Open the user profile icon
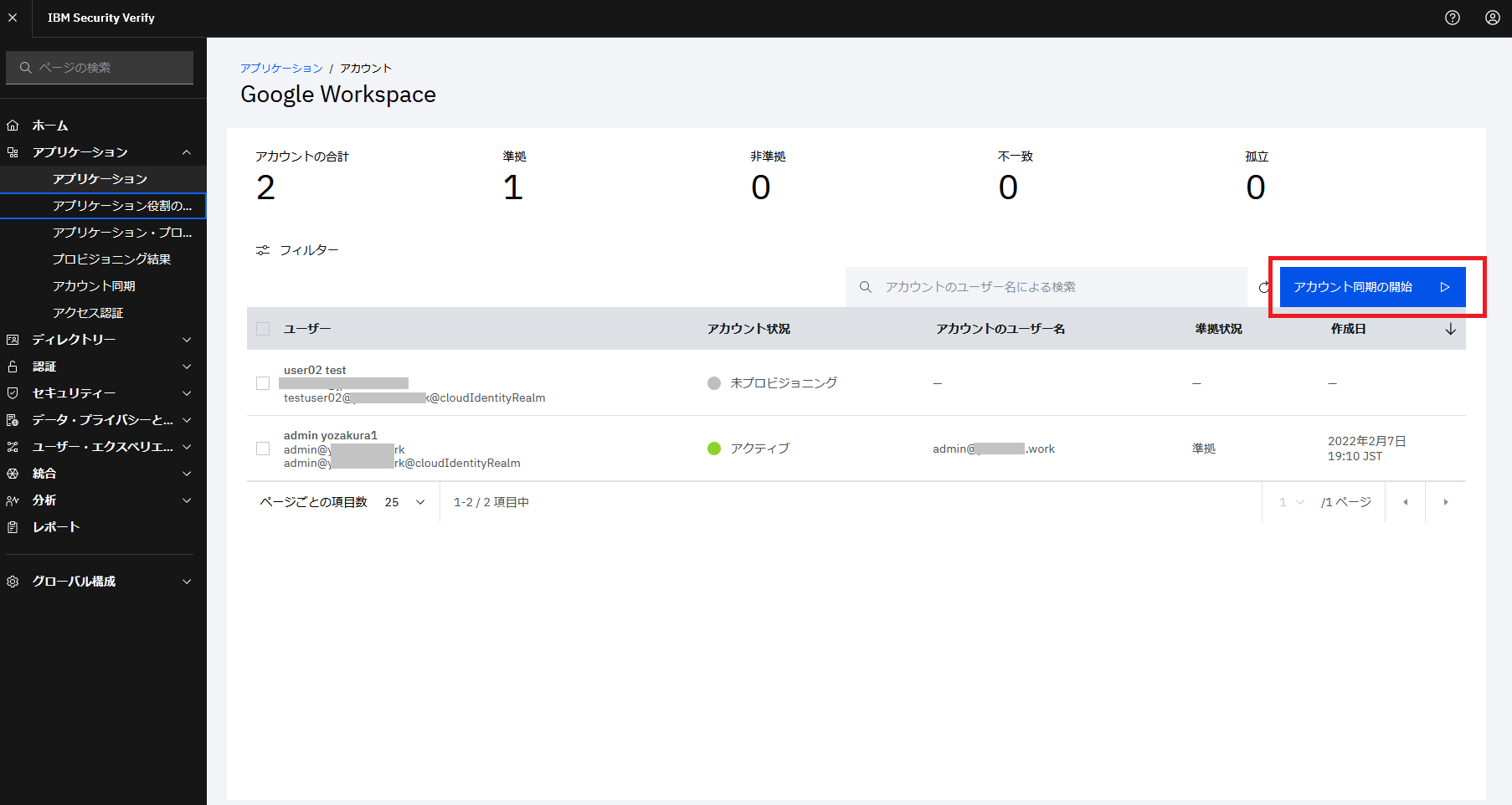The image size is (1512, 805). [x=1493, y=18]
